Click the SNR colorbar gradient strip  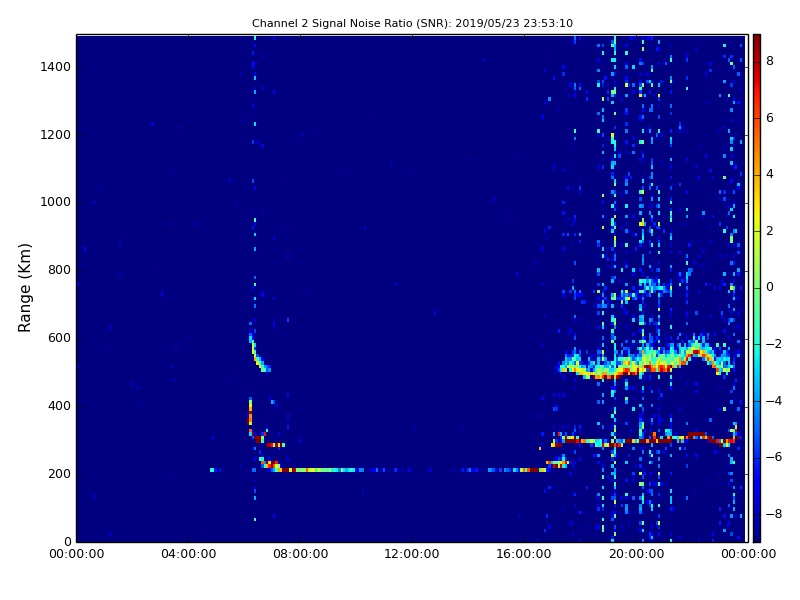tap(757, 288)
